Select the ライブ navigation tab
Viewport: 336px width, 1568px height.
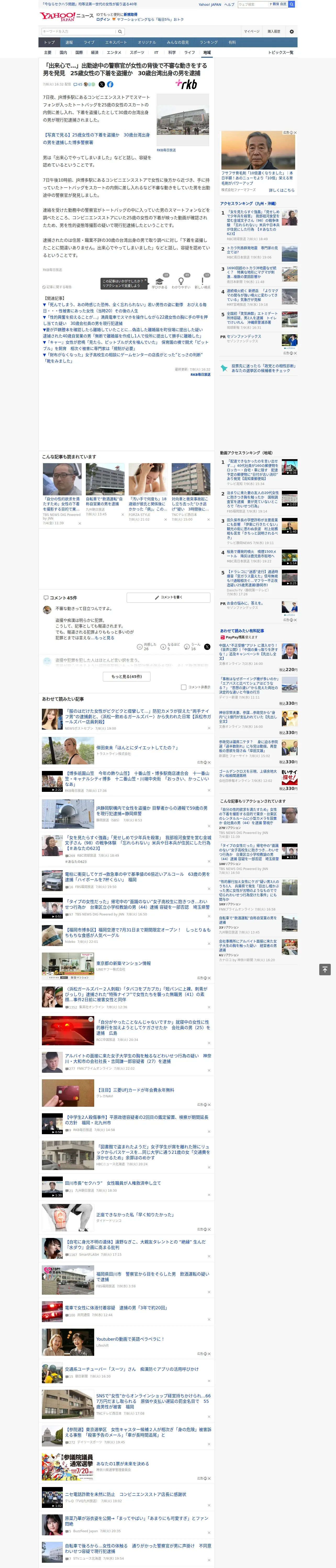tap(89, 43)
